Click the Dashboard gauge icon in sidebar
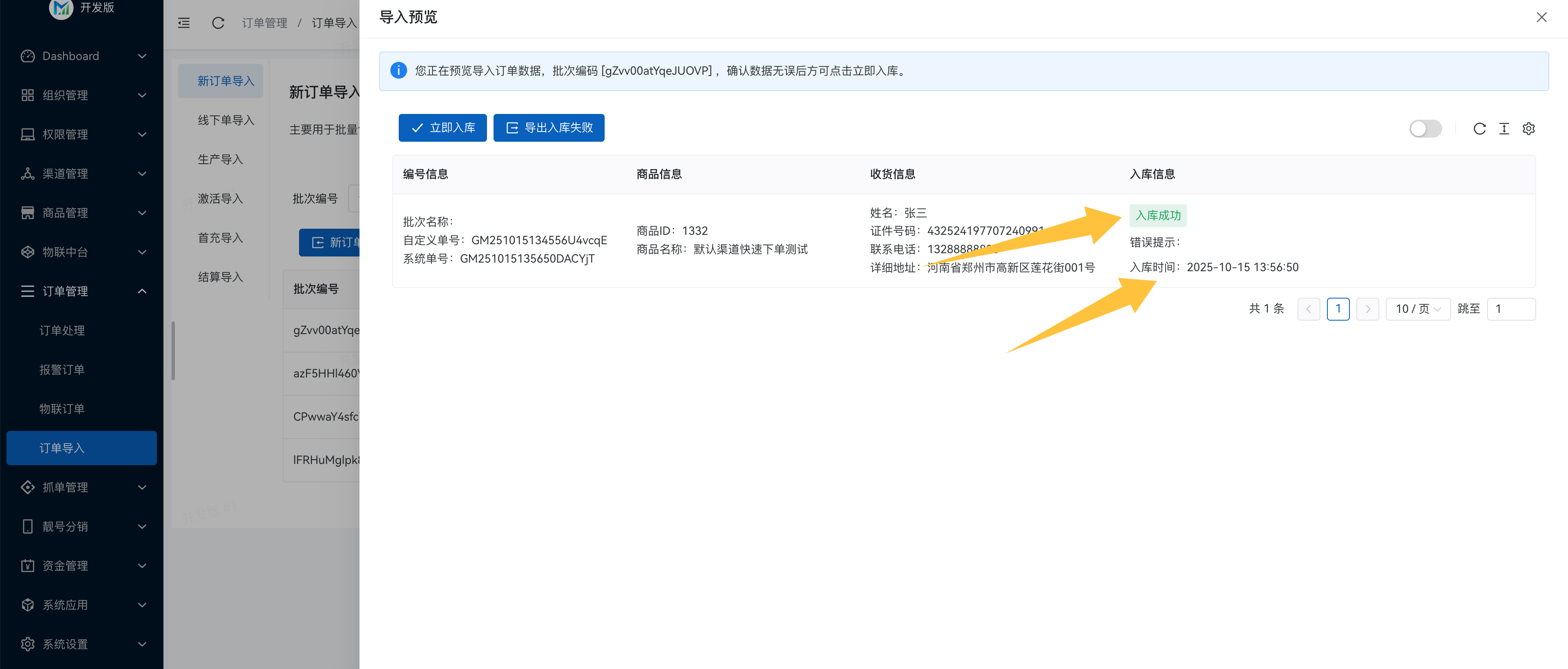The height and width of the screenshot is (669, 1568). 27,56
